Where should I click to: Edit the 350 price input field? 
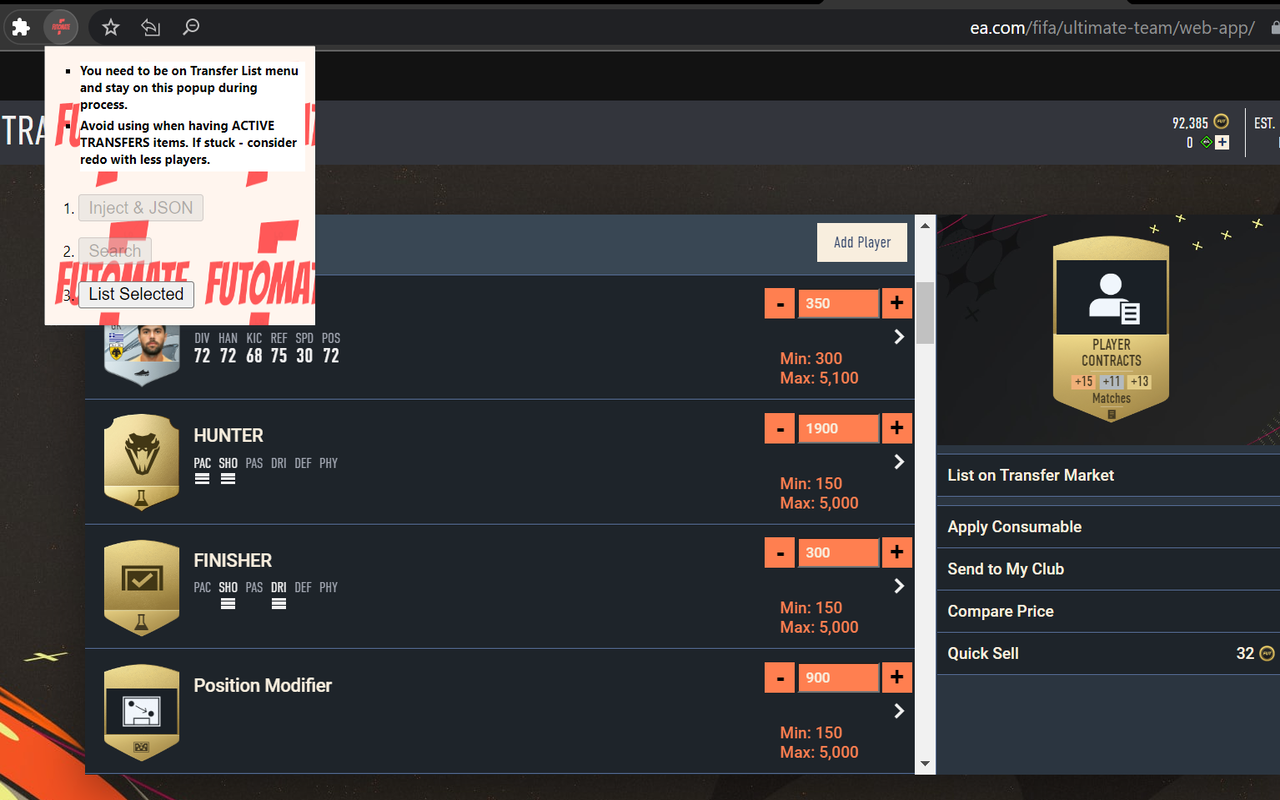838,303
